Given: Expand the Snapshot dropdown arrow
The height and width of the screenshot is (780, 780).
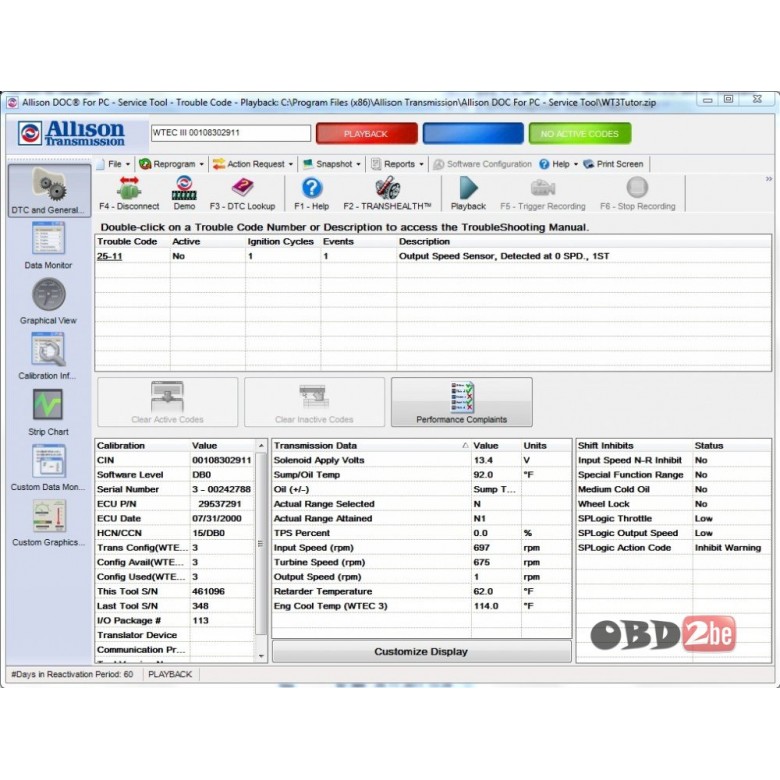Looking at the screenshot, I should pyautogui.click(x=358, y=164).
